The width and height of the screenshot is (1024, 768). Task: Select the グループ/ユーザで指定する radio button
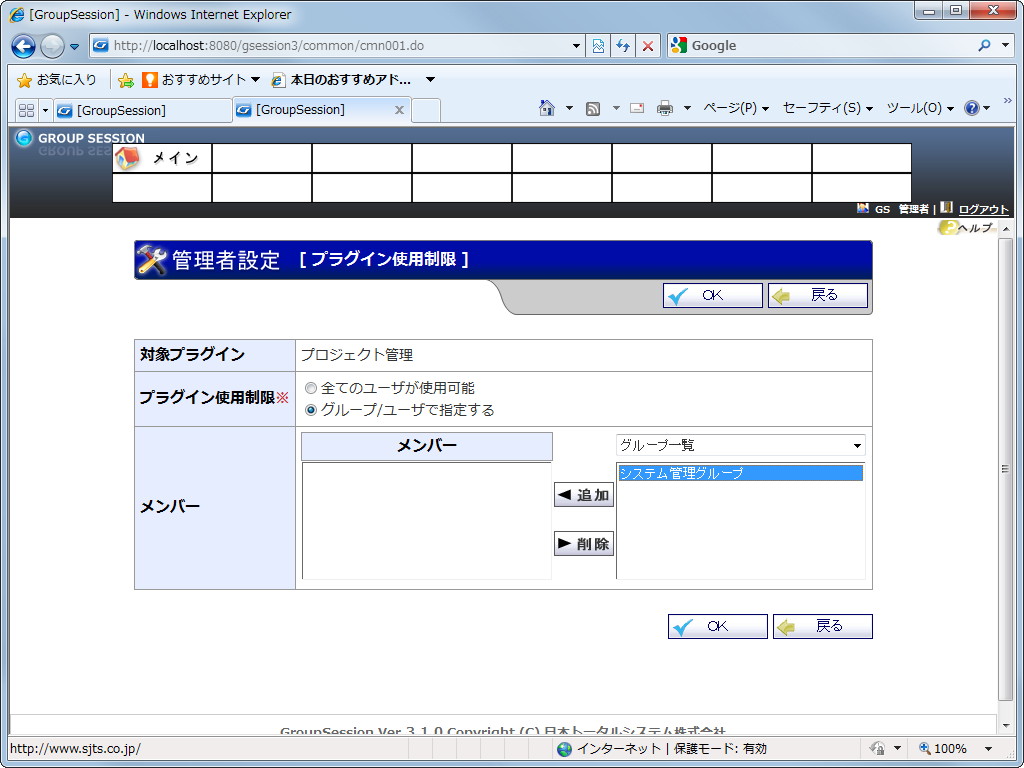click(x=310, y=408)
